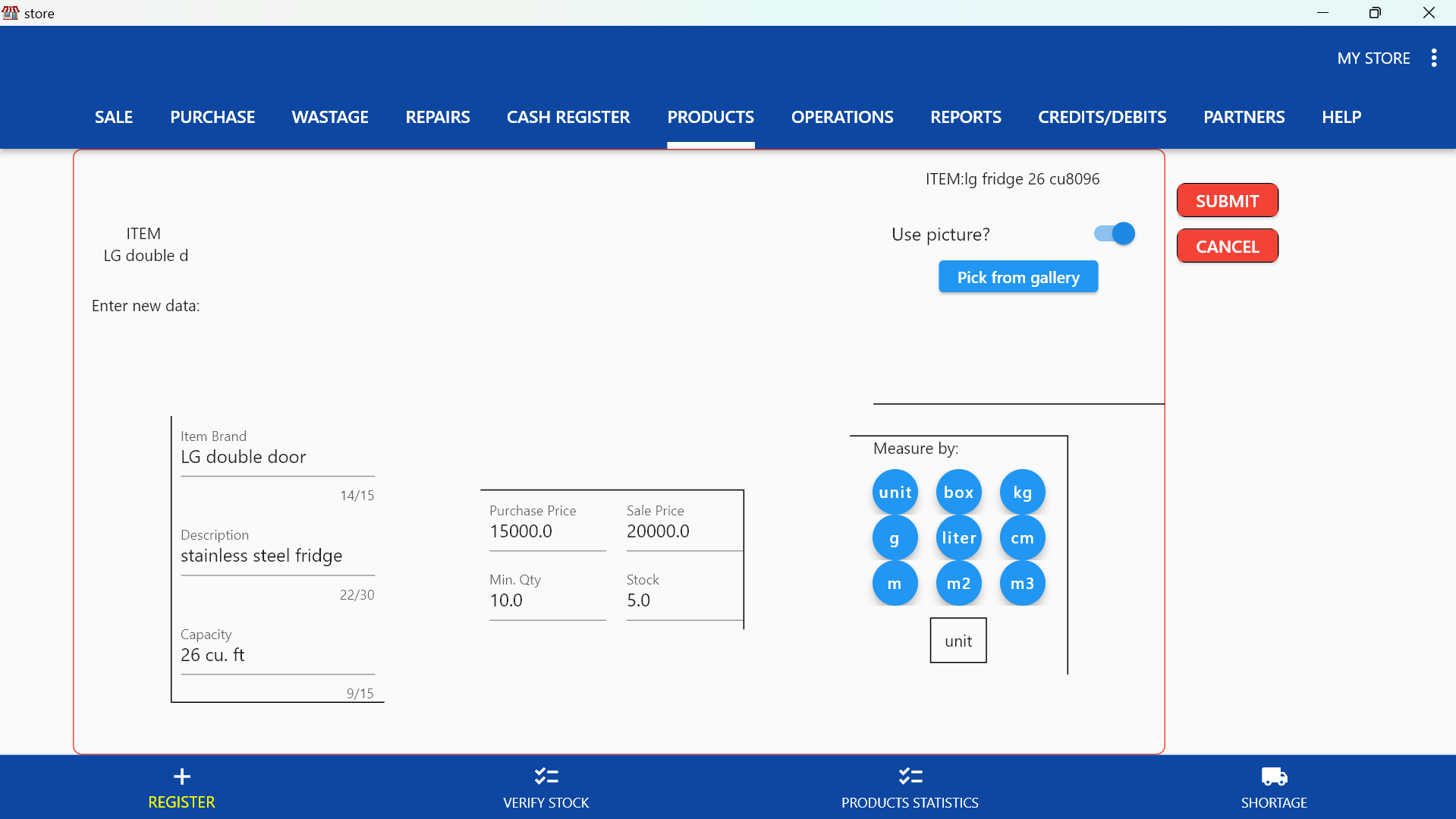Switch to the PURCHASE tab
The image size is (1456, 819).
point(212,117)
